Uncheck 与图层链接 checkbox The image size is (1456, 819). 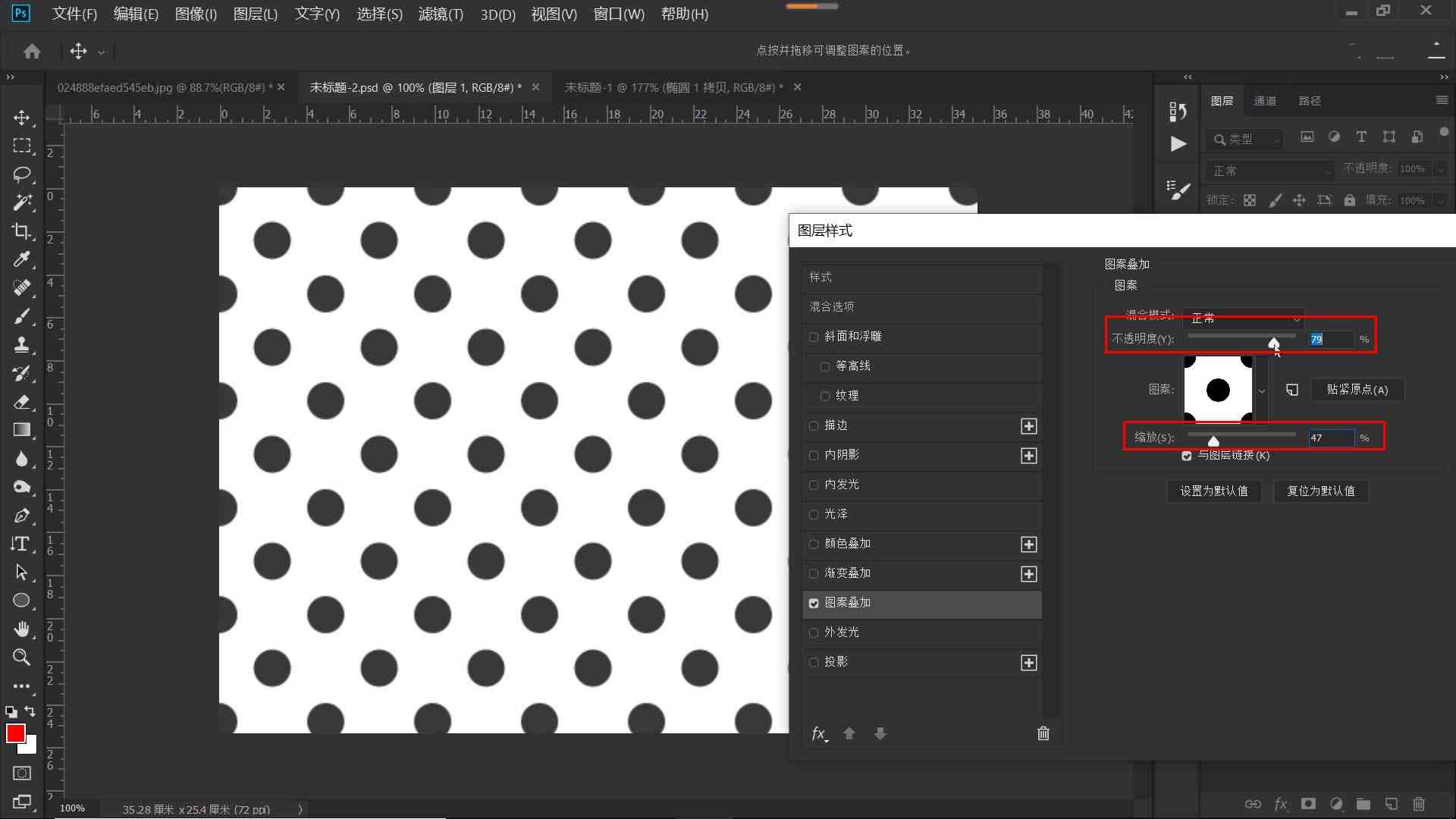(x=1187, y=456)
